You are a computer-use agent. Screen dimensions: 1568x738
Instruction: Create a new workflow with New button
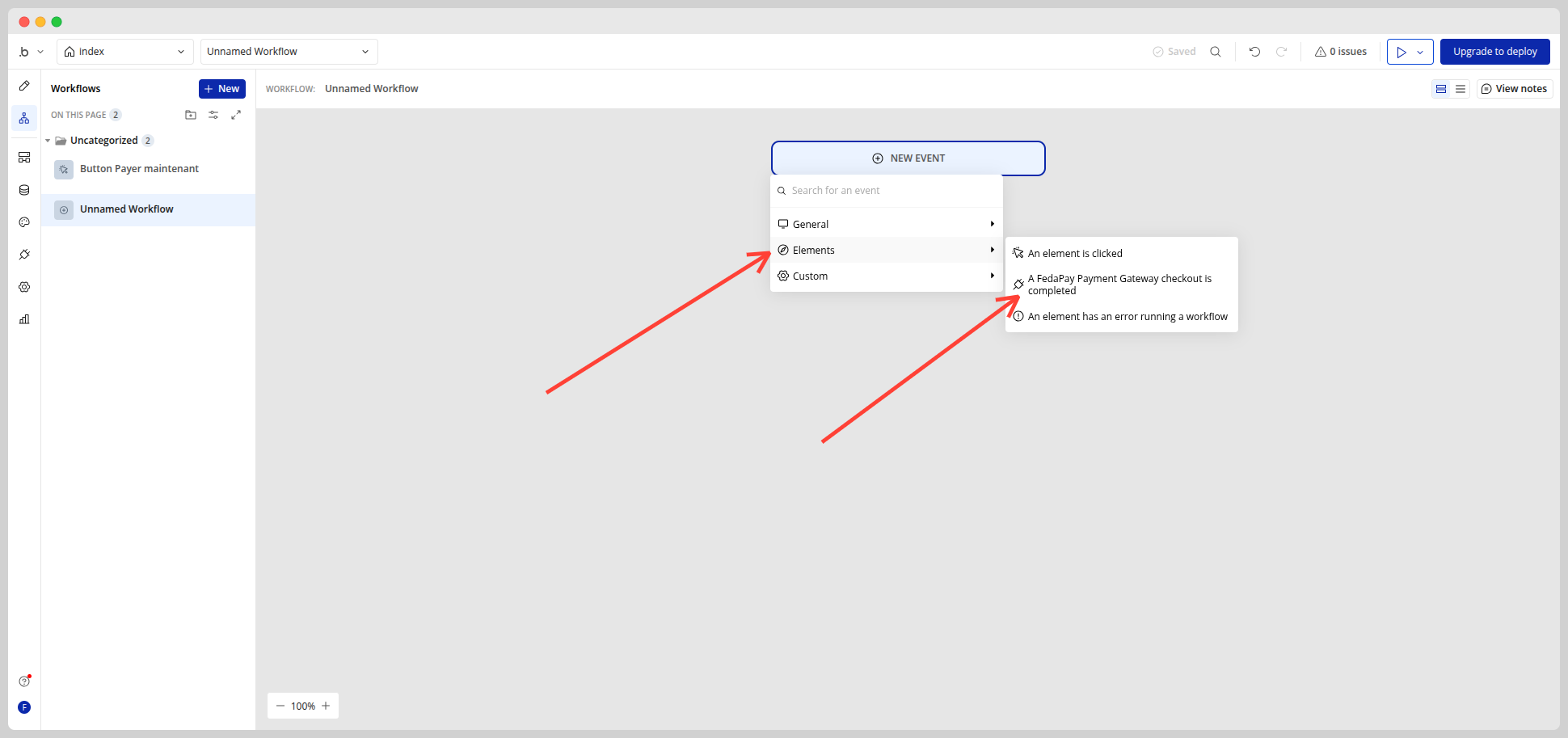point(222,89)
